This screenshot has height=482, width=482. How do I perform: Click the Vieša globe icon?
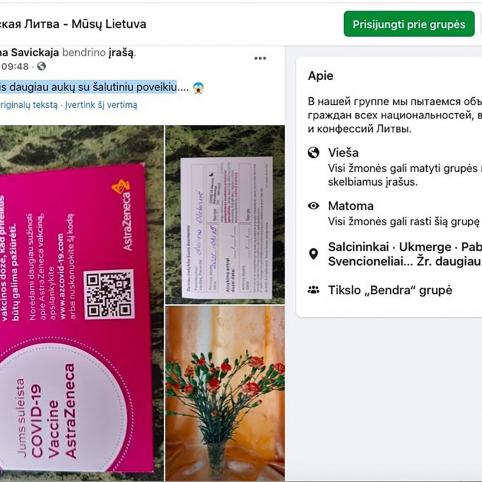coord(313,153)
